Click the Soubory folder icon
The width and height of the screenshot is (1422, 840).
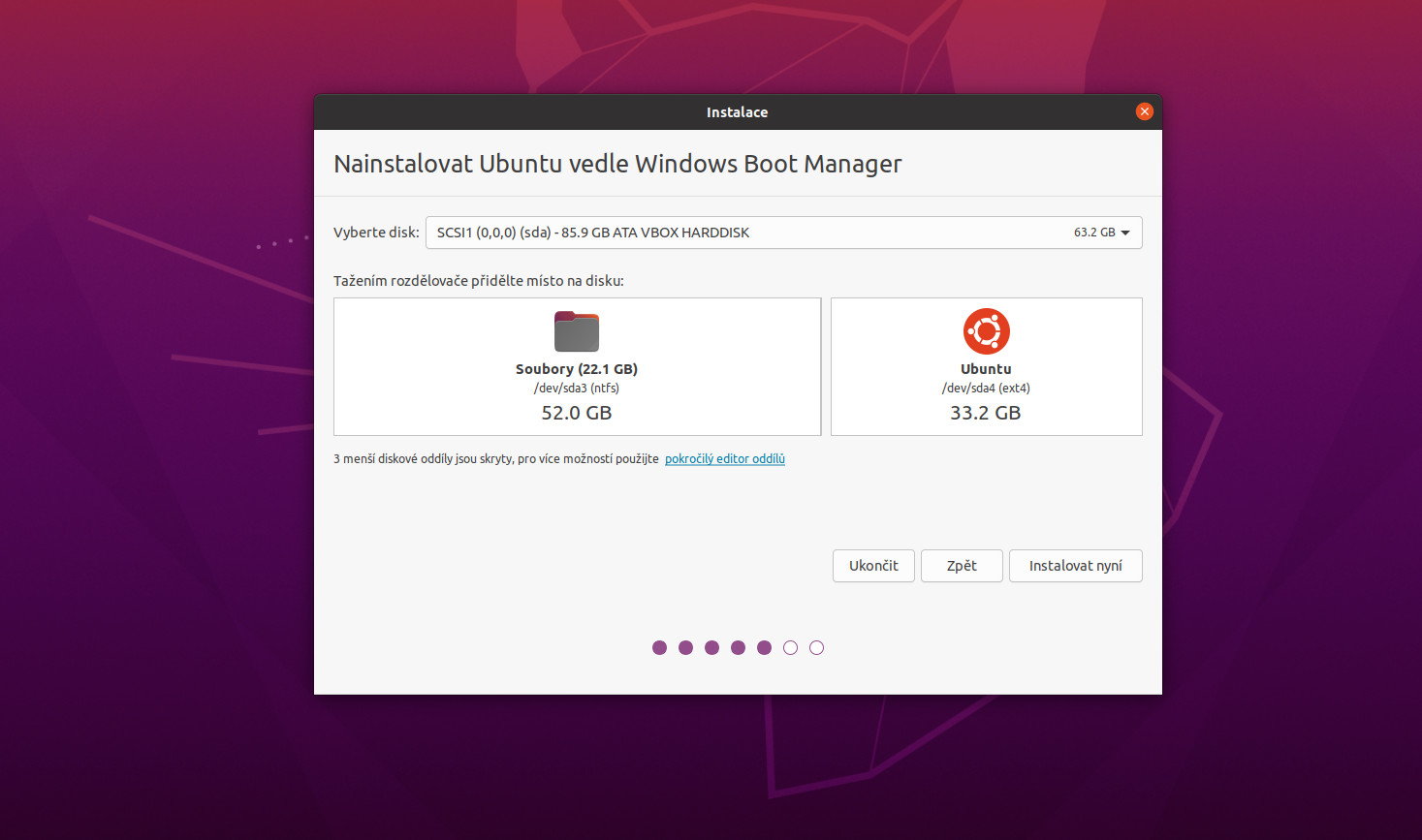click(x=577, y=331)
